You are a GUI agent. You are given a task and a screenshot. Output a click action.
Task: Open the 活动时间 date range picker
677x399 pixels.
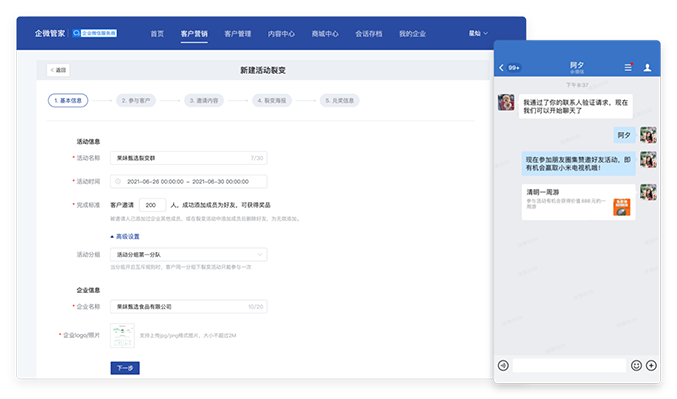[x=189, y=181]
